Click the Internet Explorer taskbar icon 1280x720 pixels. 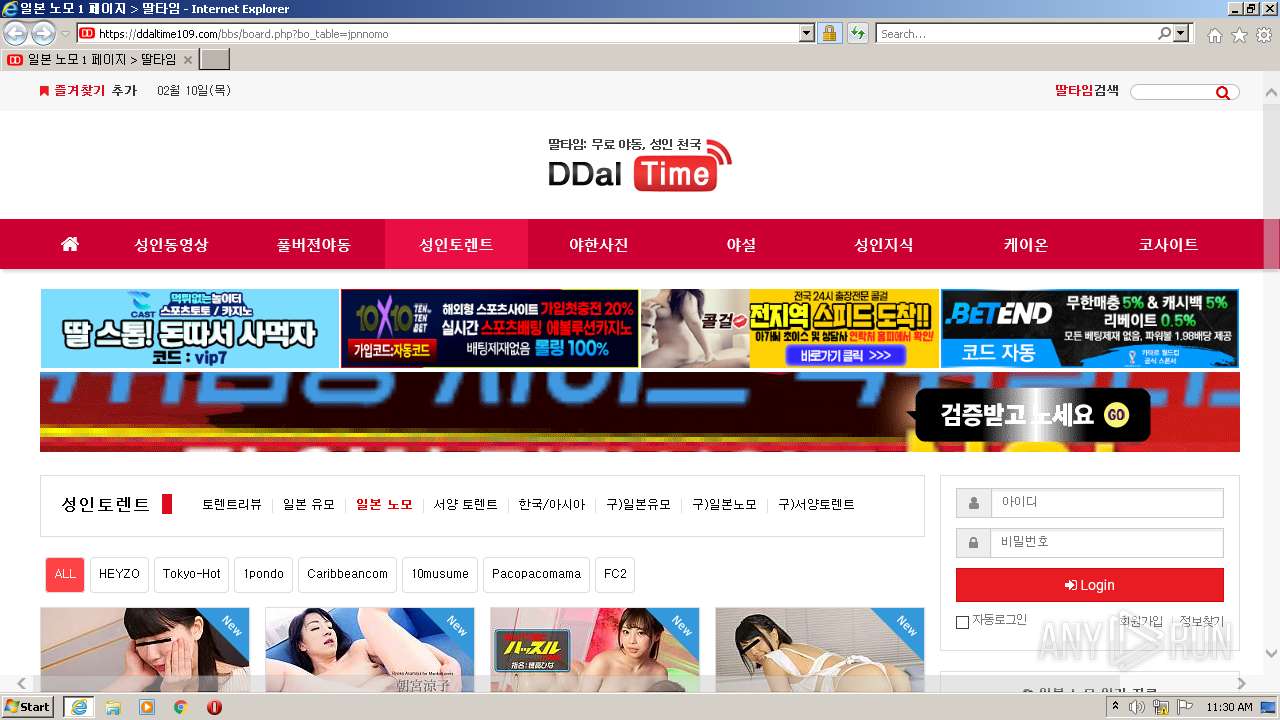tap(78, 706)
